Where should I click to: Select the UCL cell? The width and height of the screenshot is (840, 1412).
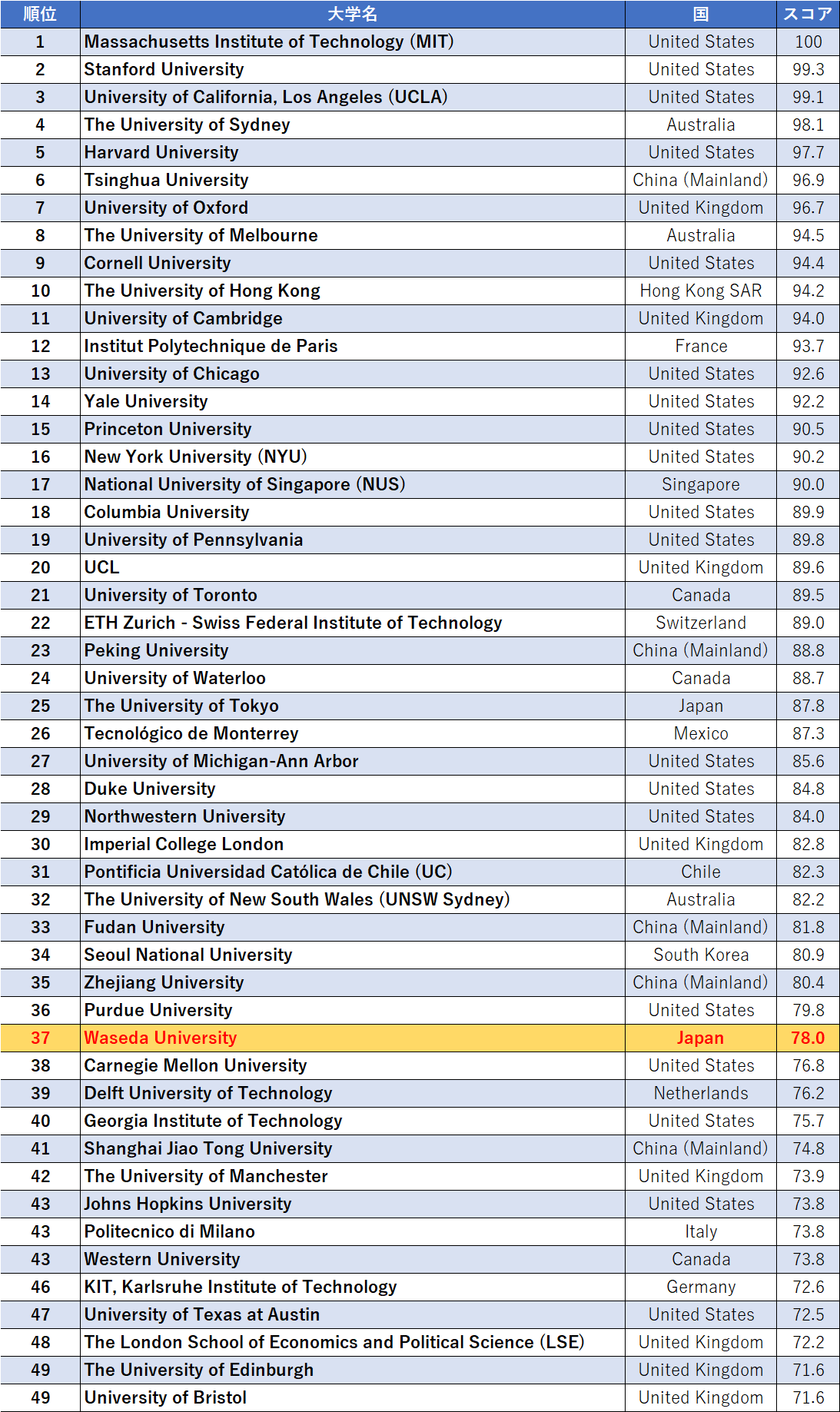point(353,567)
